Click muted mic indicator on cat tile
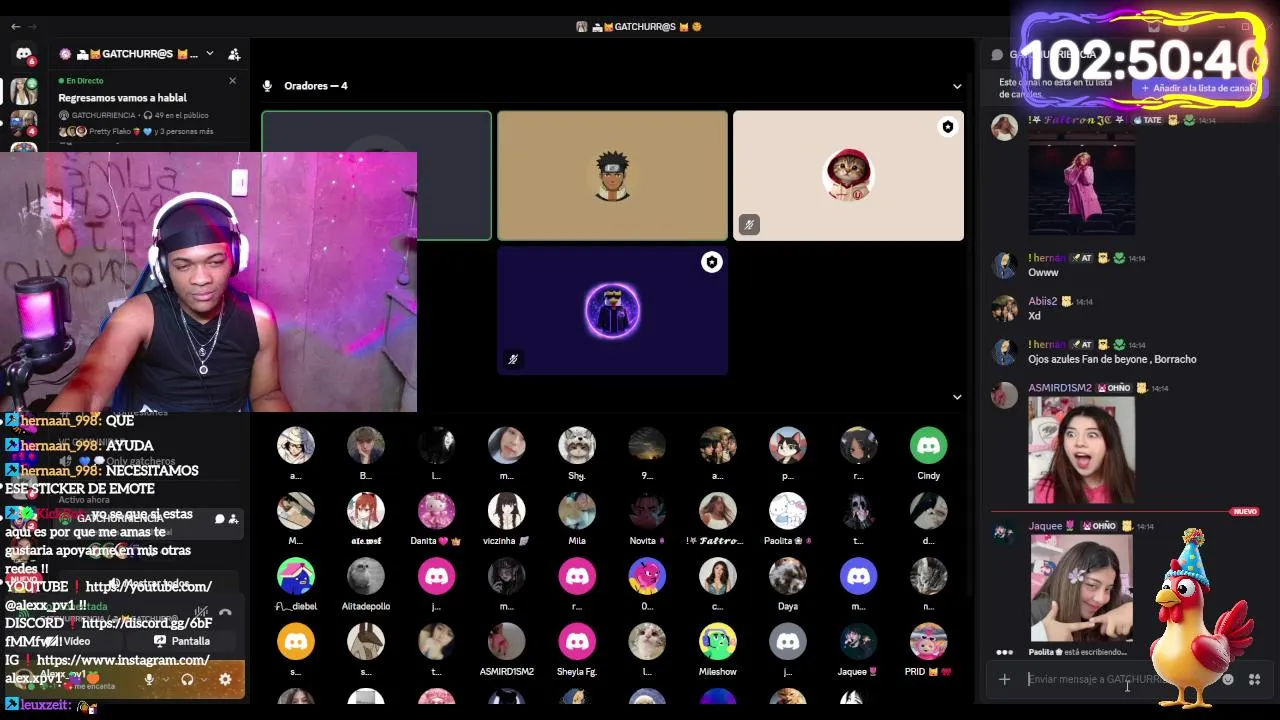 [749, 225]
